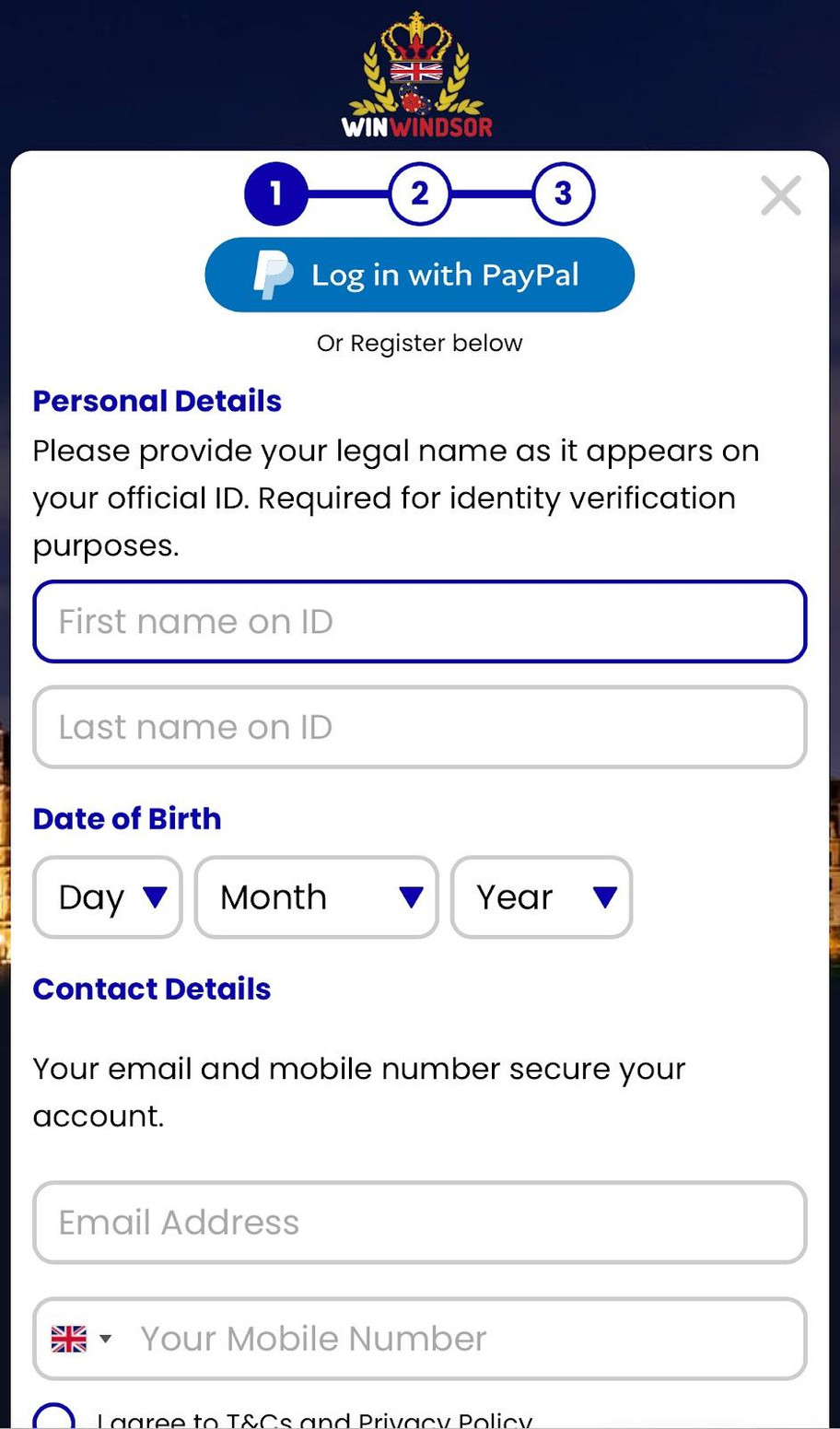Click step 1 circle indicator
The height and width of the screenshot is (1429, 840).
coord(275,193)
